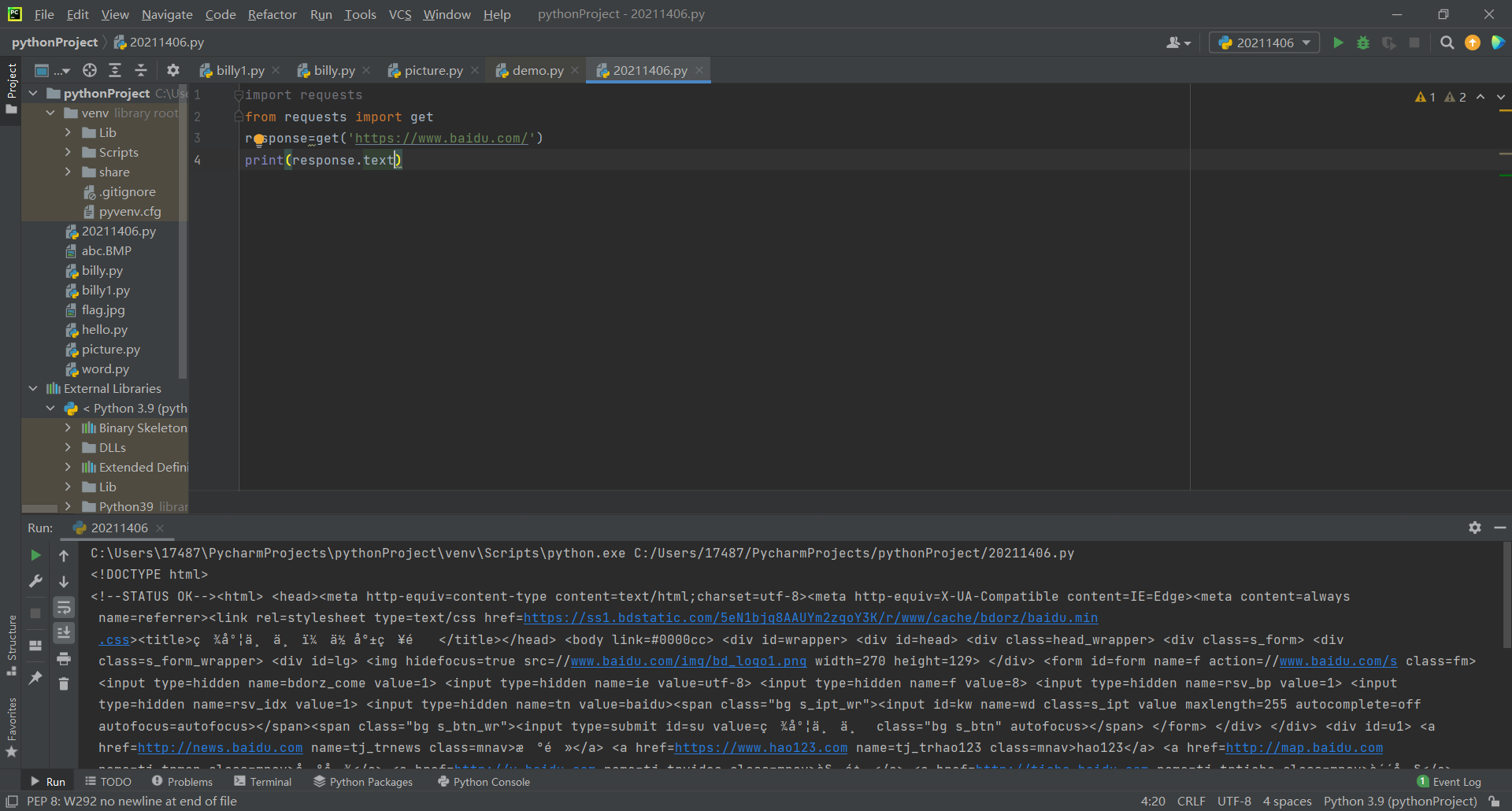This screenshot has width=1512, height=811.
Task: Open run configuration wrench icon
Action: click(x=35, y=581)
